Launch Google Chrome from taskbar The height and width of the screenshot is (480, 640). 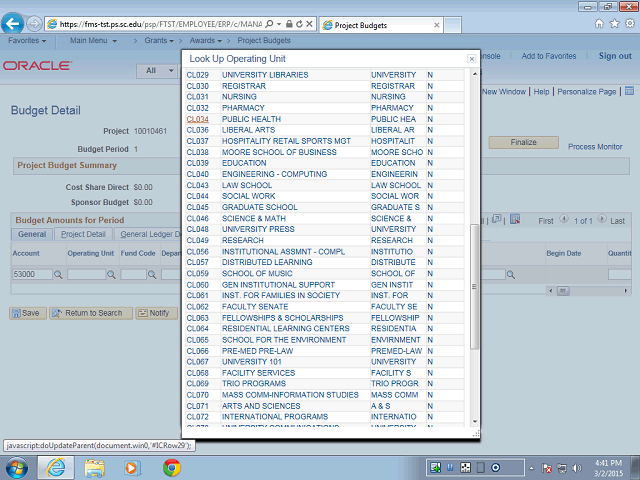(171, 468)
